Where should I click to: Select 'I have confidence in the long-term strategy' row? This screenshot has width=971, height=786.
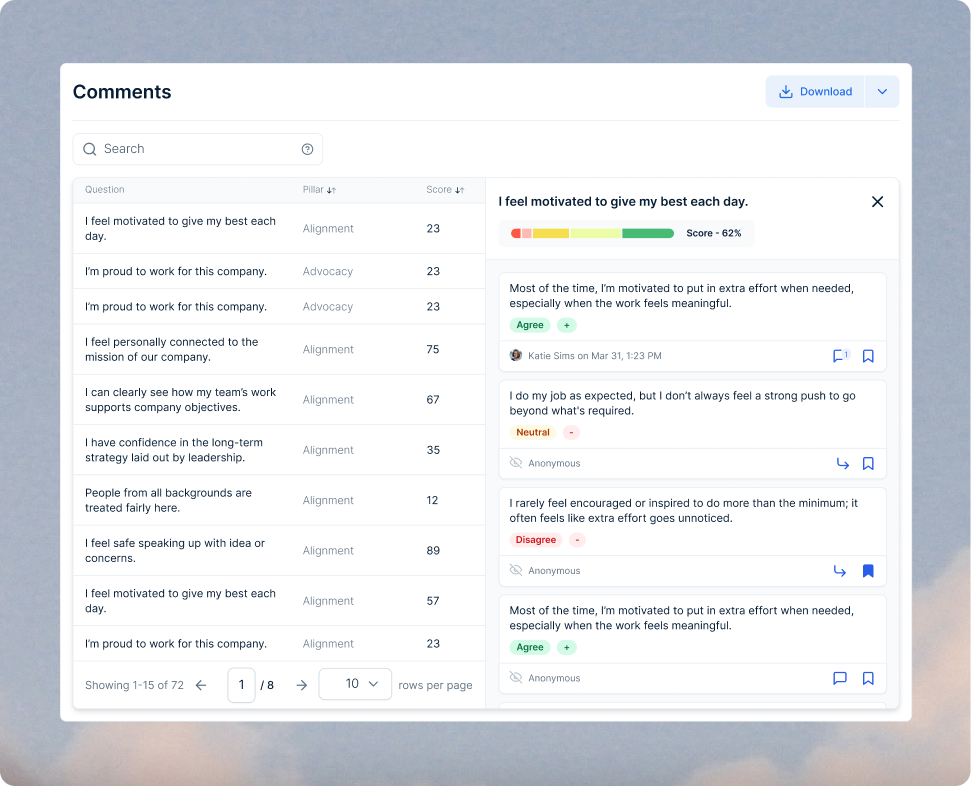tap(279, 450)
